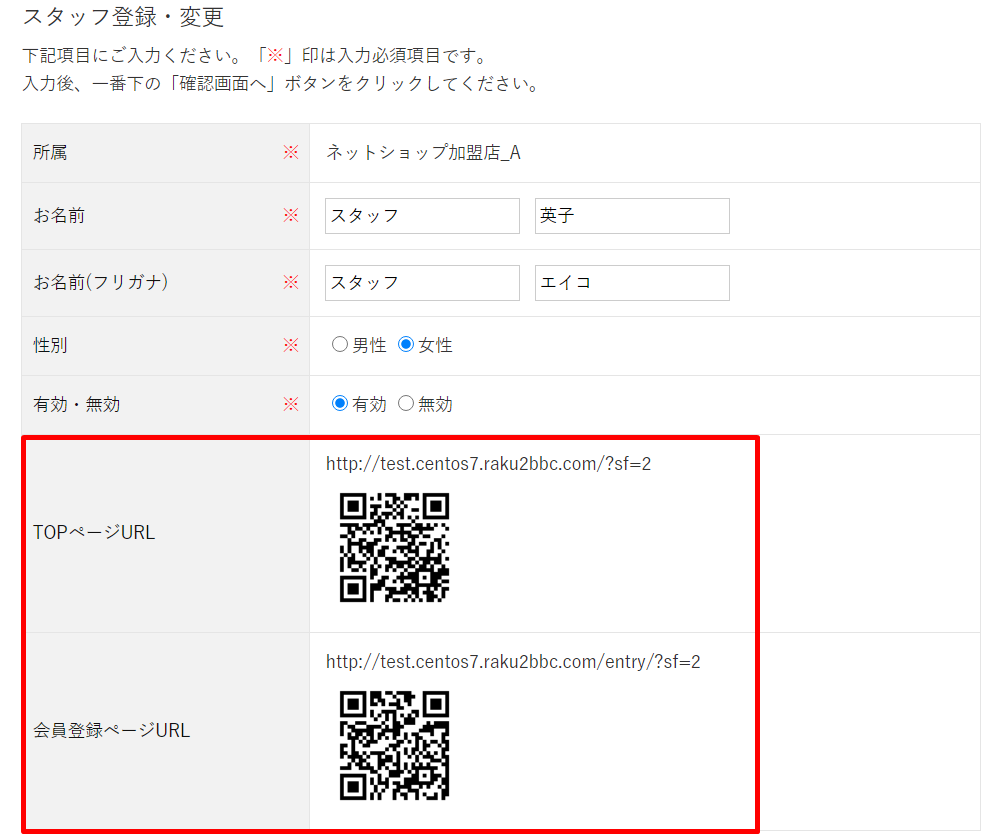Choose the 有効 radio option
Screen dimensions: 1004x840
click(339, 403)
